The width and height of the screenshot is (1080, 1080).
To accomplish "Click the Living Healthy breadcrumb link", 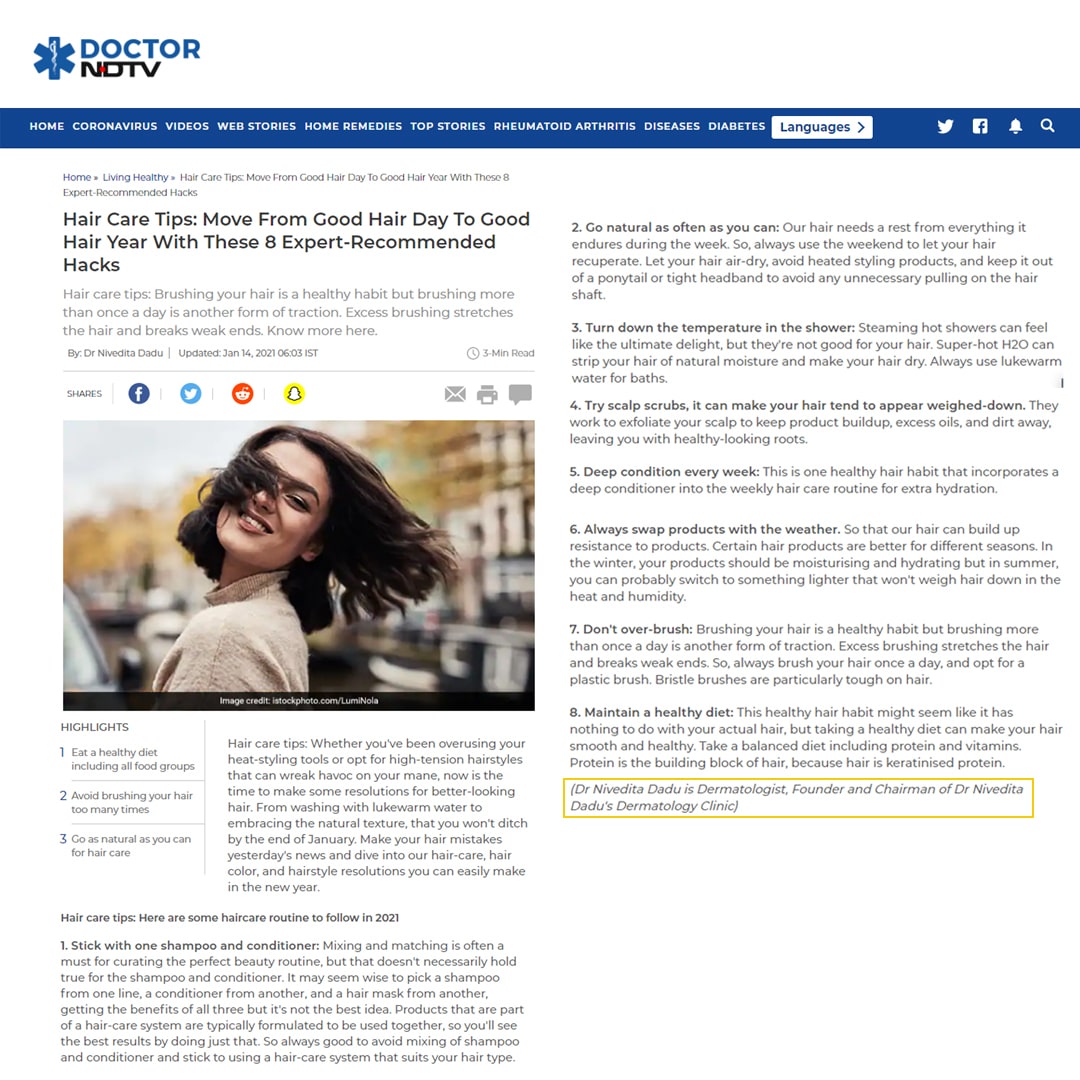I will 135,178.
